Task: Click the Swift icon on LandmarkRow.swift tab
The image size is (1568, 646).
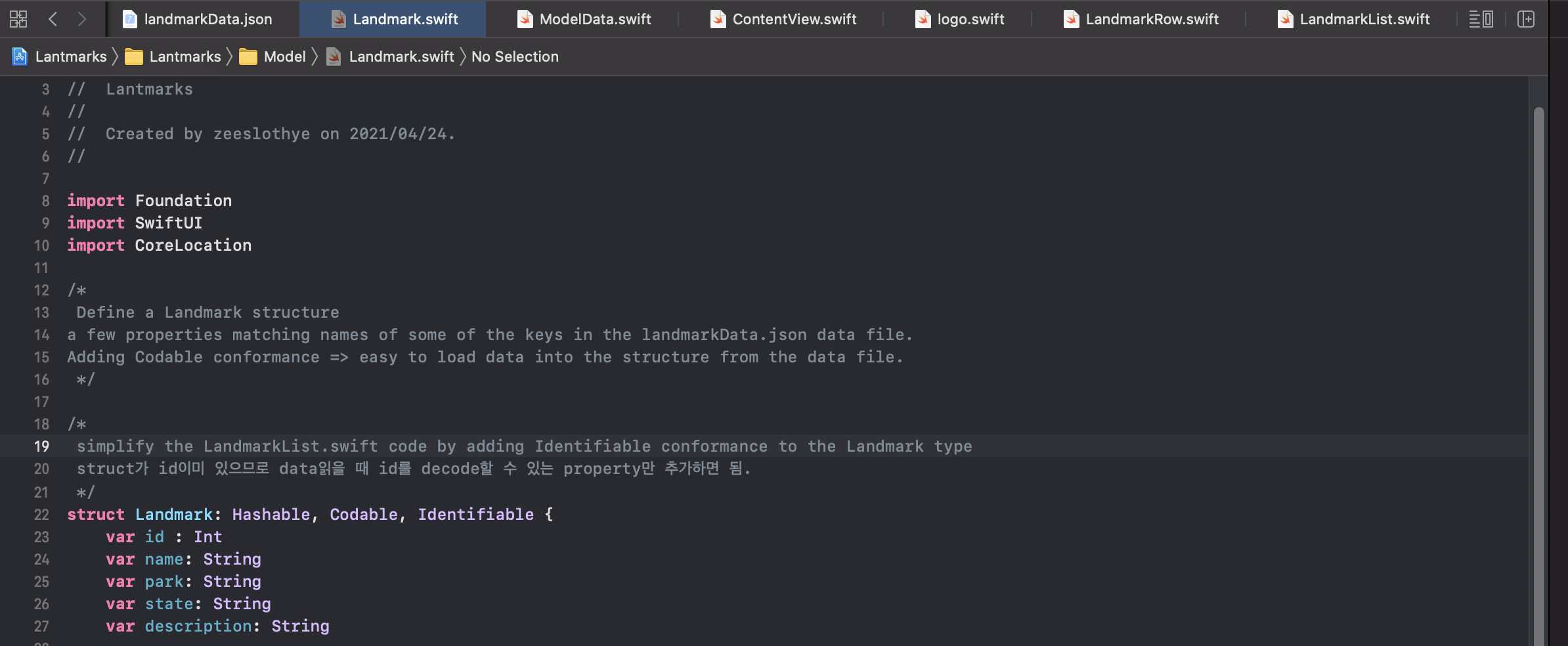Action: click(1072, 19)
